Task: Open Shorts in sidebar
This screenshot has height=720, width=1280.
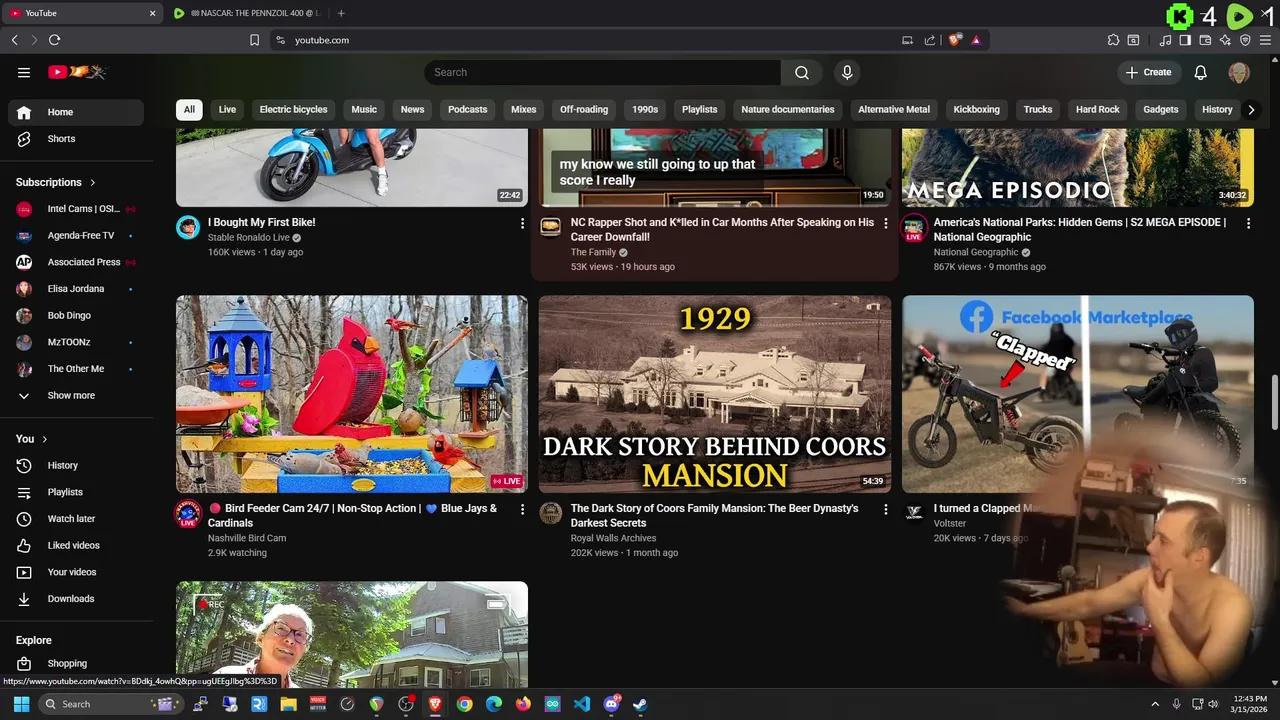Action: (76, 139)
